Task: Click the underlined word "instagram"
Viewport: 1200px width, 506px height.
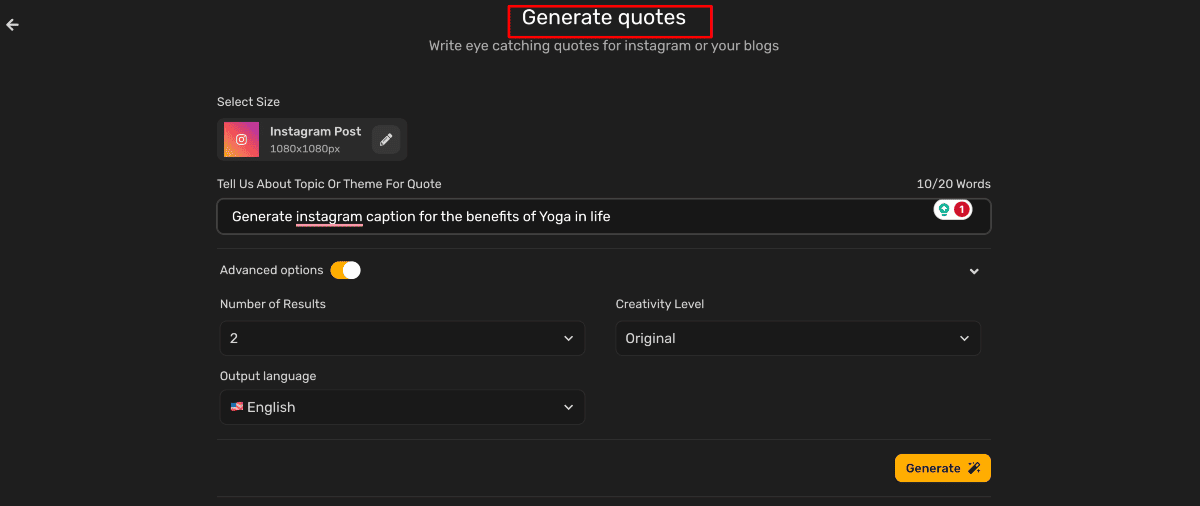Action: (329, 216)
